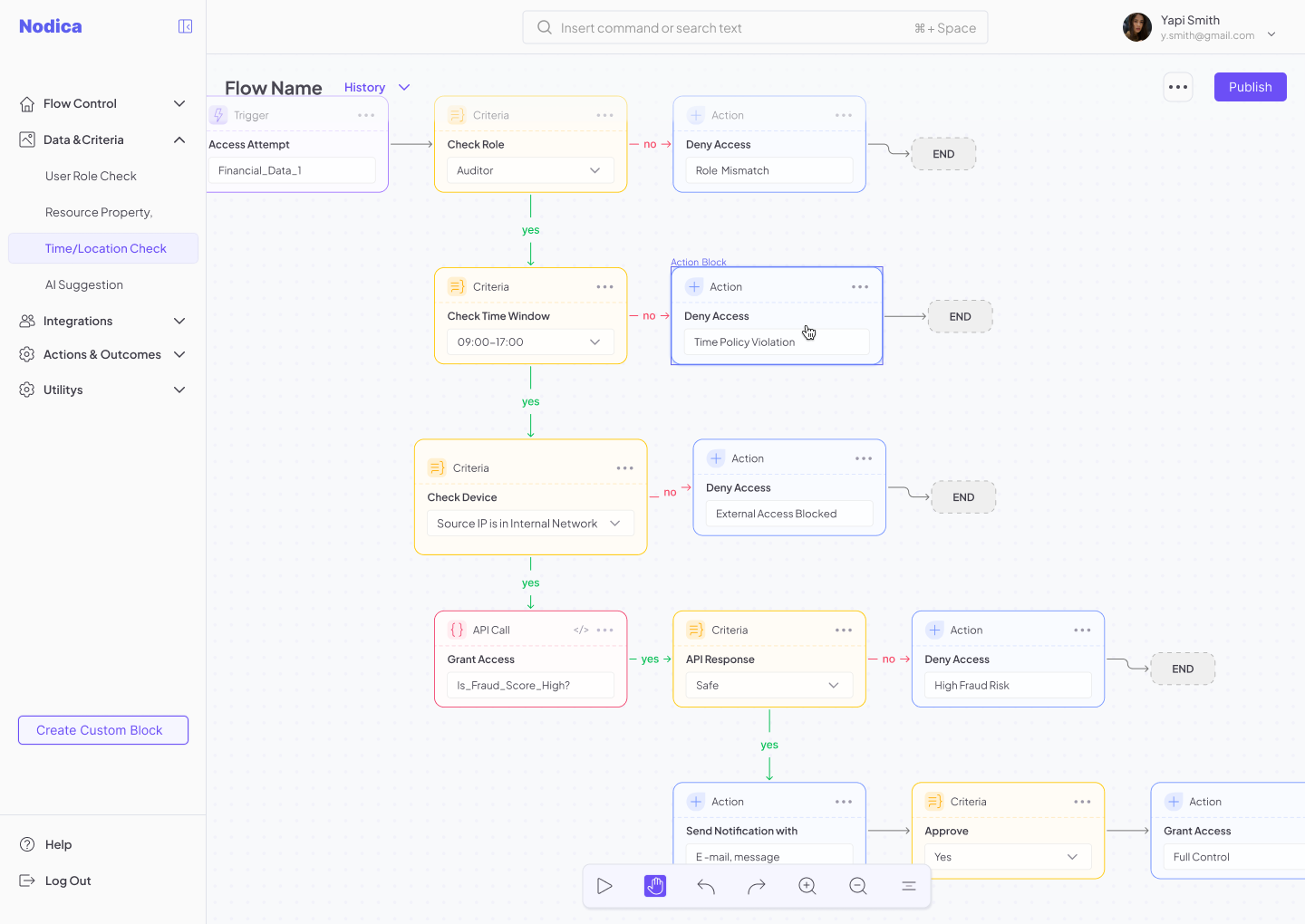This screenshot has width=1305, height=924.
Task: Click the plus icon on Time Policy Violation action
Action: point(694,286)
